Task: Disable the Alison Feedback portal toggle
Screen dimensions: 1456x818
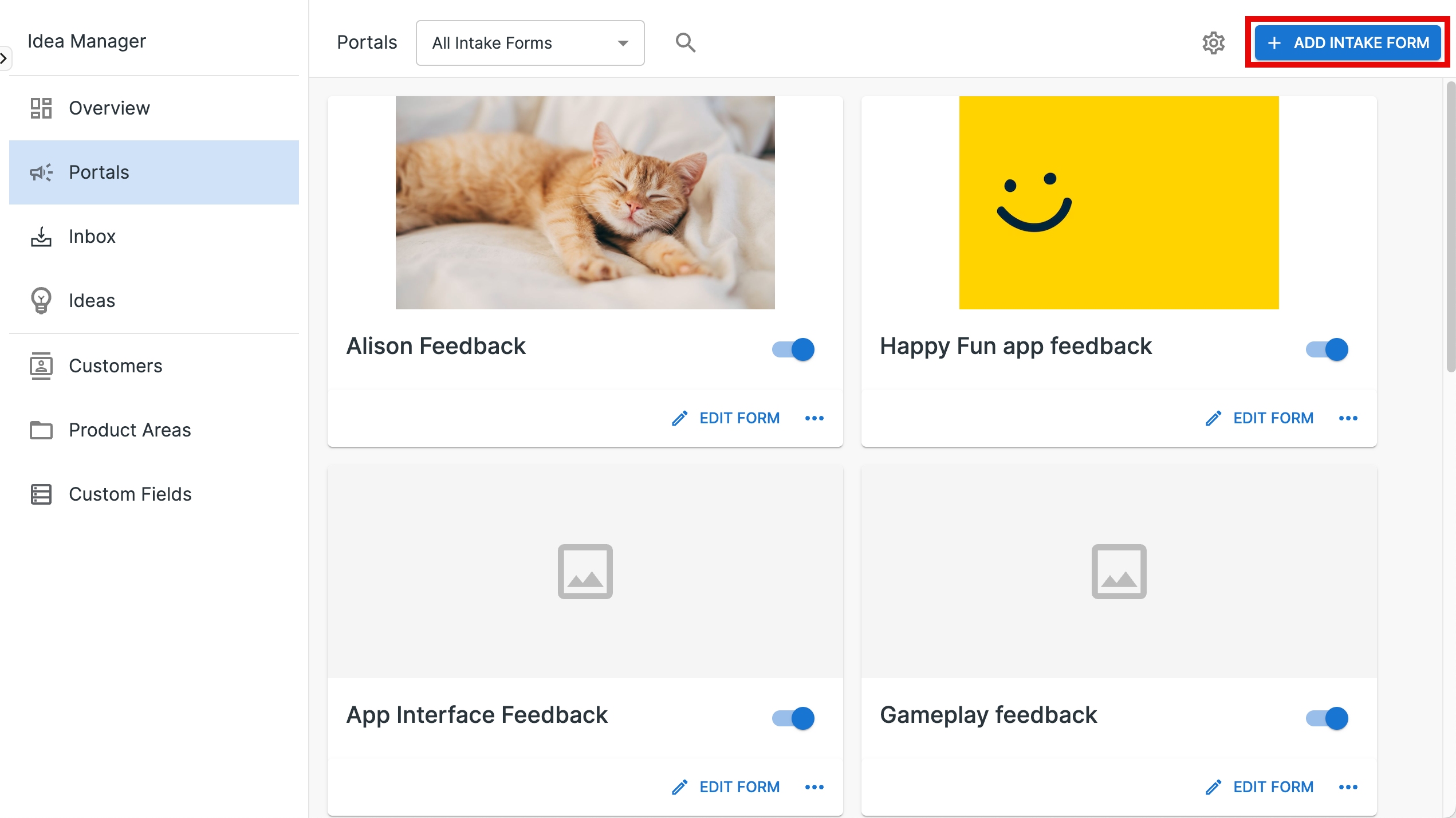Action: point(793,349)
